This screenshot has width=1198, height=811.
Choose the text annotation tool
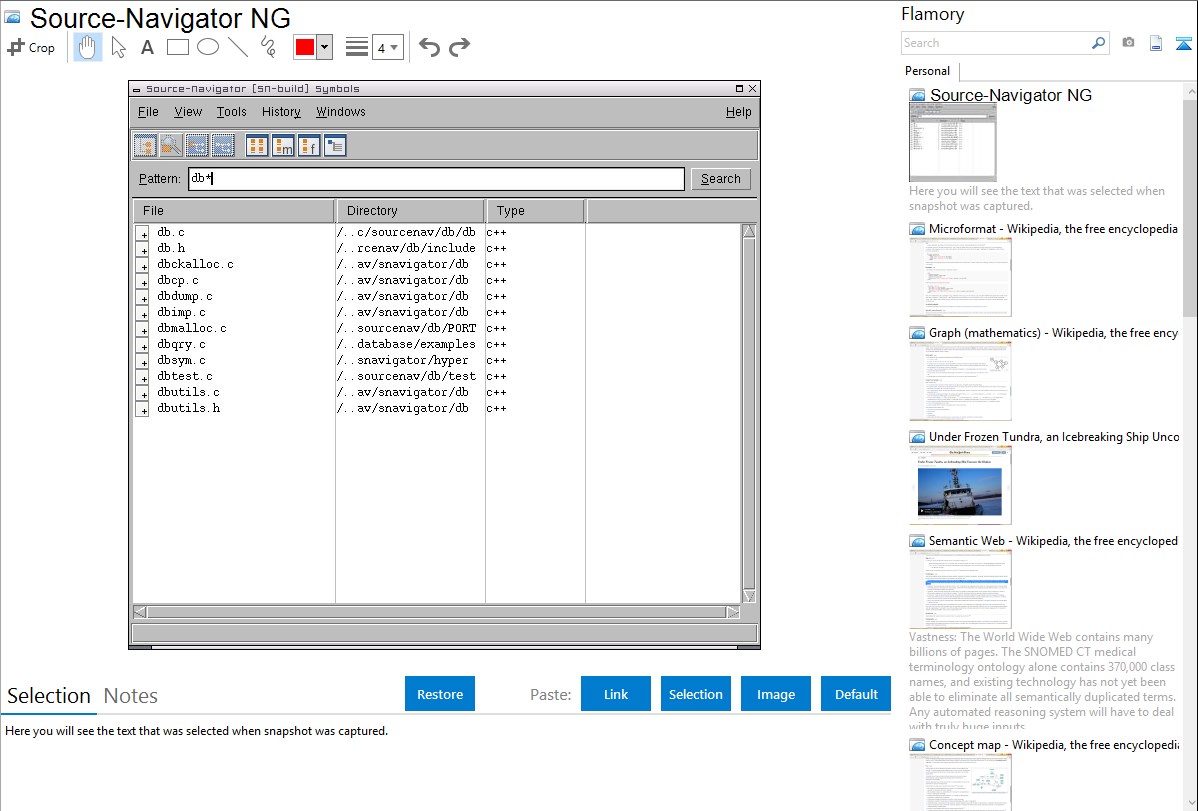point(147,47)
